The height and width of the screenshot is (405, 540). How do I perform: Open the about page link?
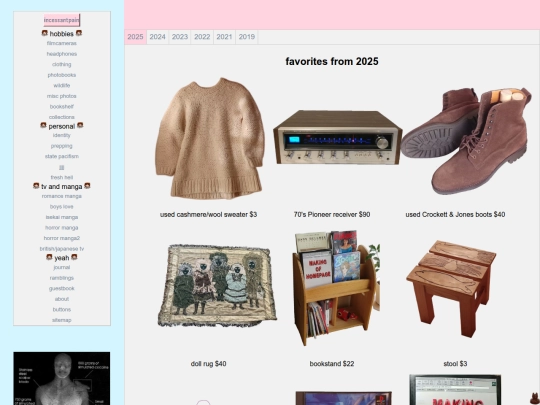[62, 299]
